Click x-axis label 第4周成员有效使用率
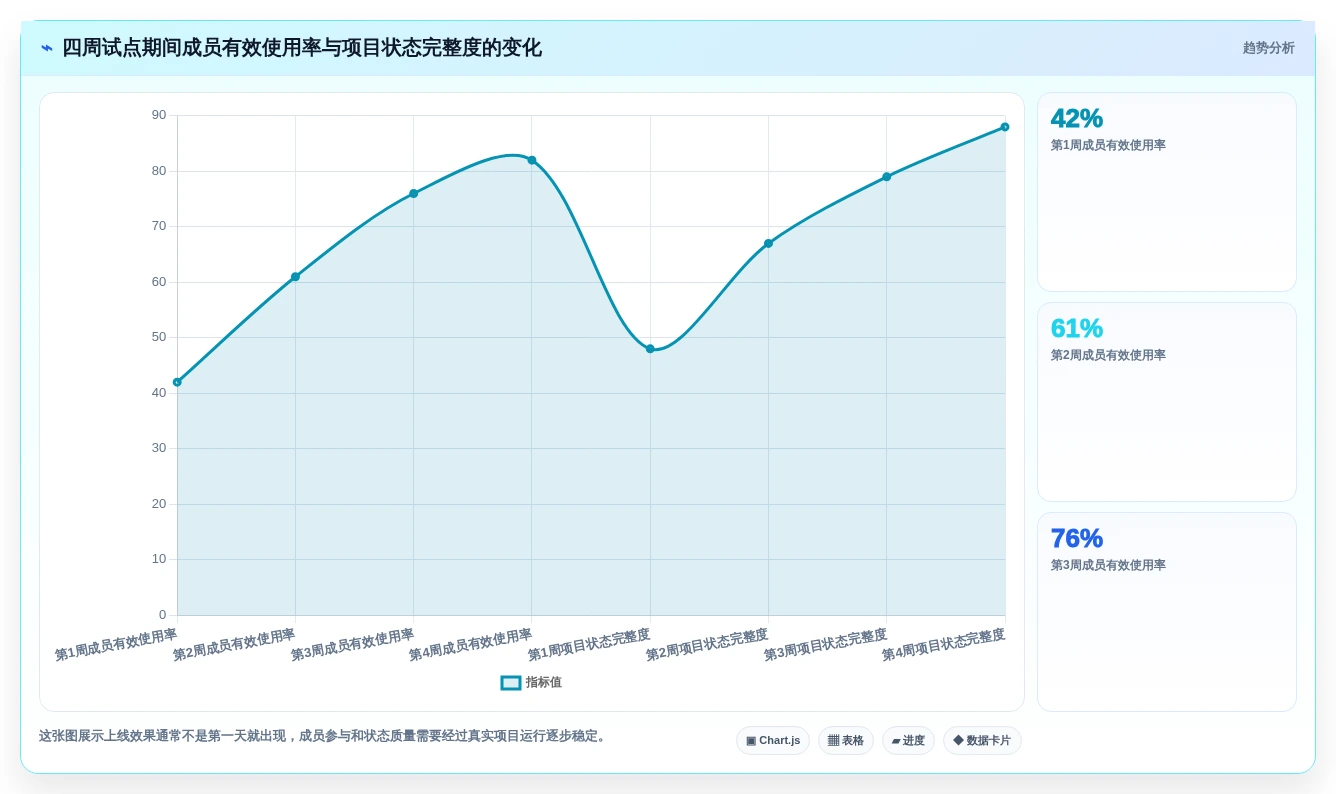1336x794 pixels. pyautogui.click(x=470, y=645)
